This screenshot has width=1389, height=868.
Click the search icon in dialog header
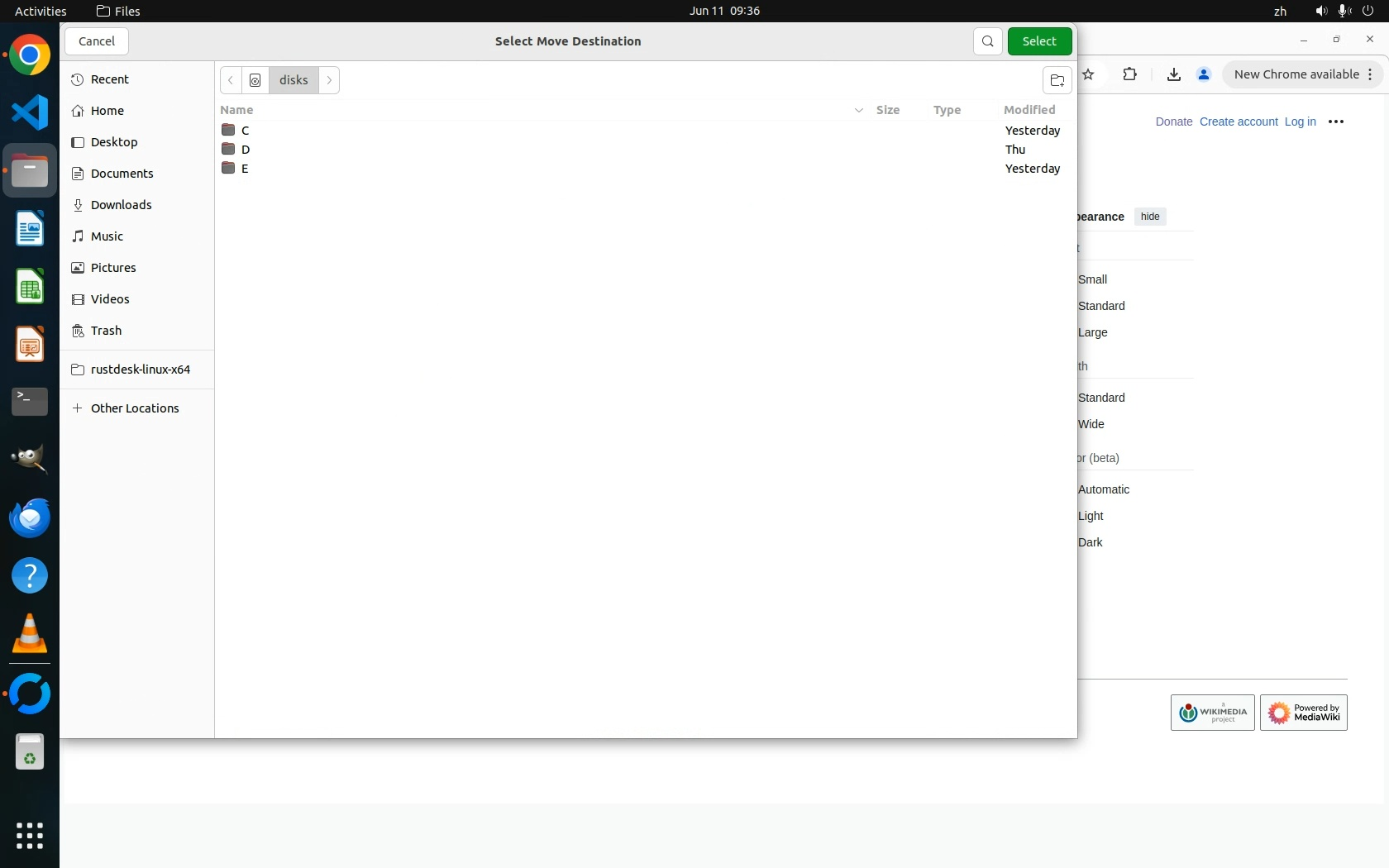[987, 41]
